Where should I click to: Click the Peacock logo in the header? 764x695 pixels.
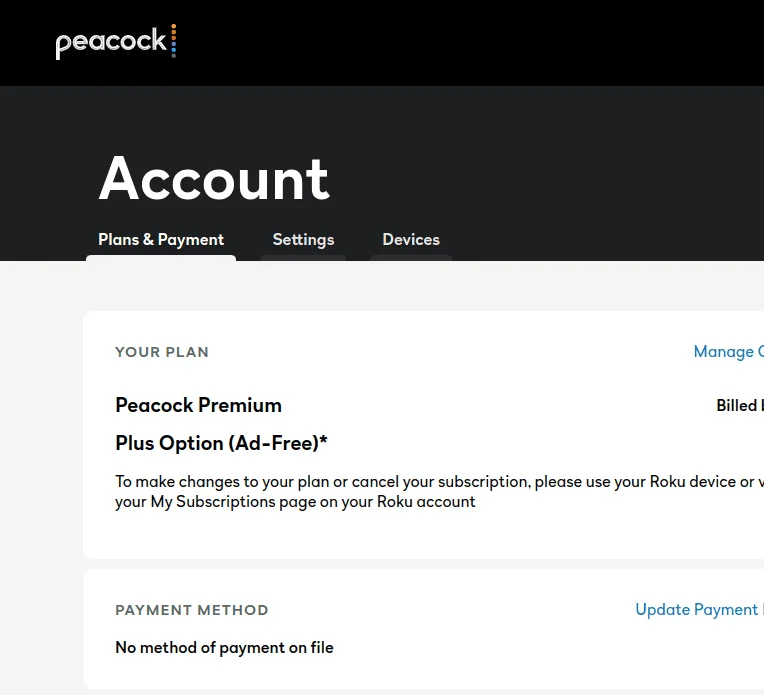pos(116,42)
